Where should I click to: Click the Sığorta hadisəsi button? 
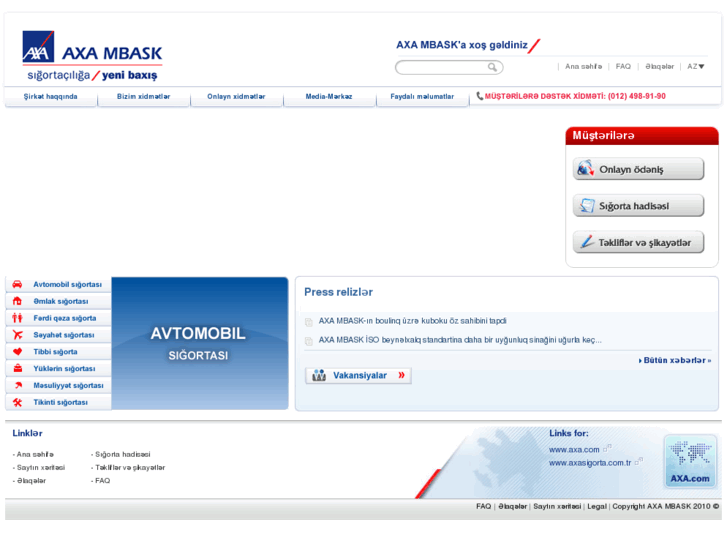click(638, 205)
